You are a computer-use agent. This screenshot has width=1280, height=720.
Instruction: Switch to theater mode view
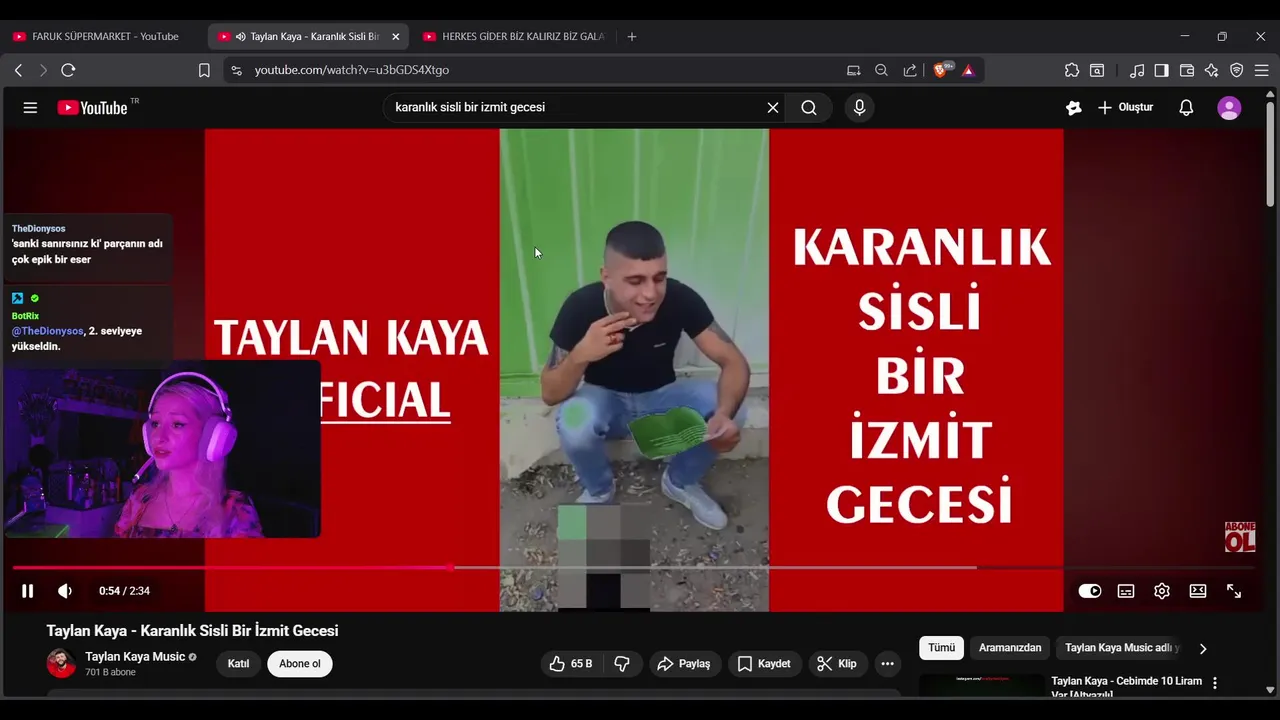click(x=1198, y=591)
